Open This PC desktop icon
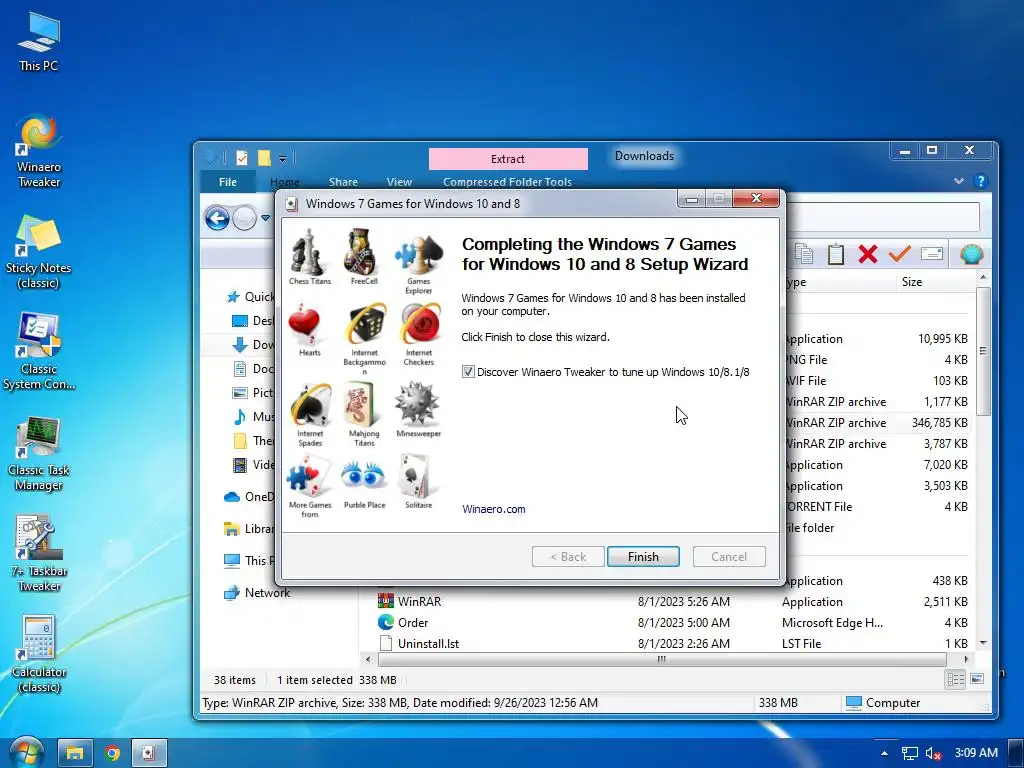The height and width of the screenshot is (768, 1024). click(x=38, y=42)
